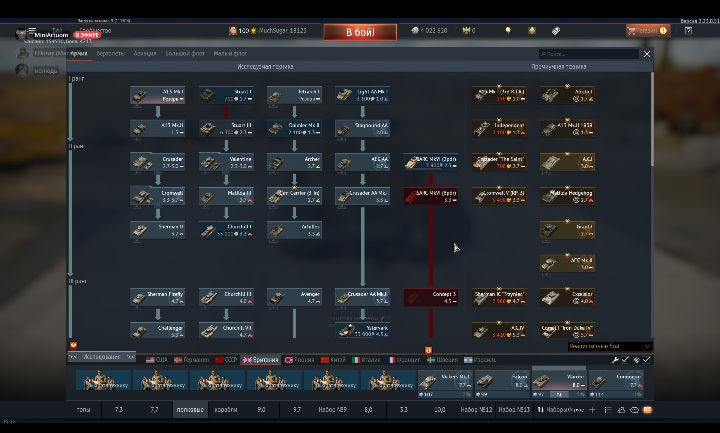The height and width of the screenshot is (433, 720).
Task: Select the Sherman Firefly card
Action: point(158,298)
